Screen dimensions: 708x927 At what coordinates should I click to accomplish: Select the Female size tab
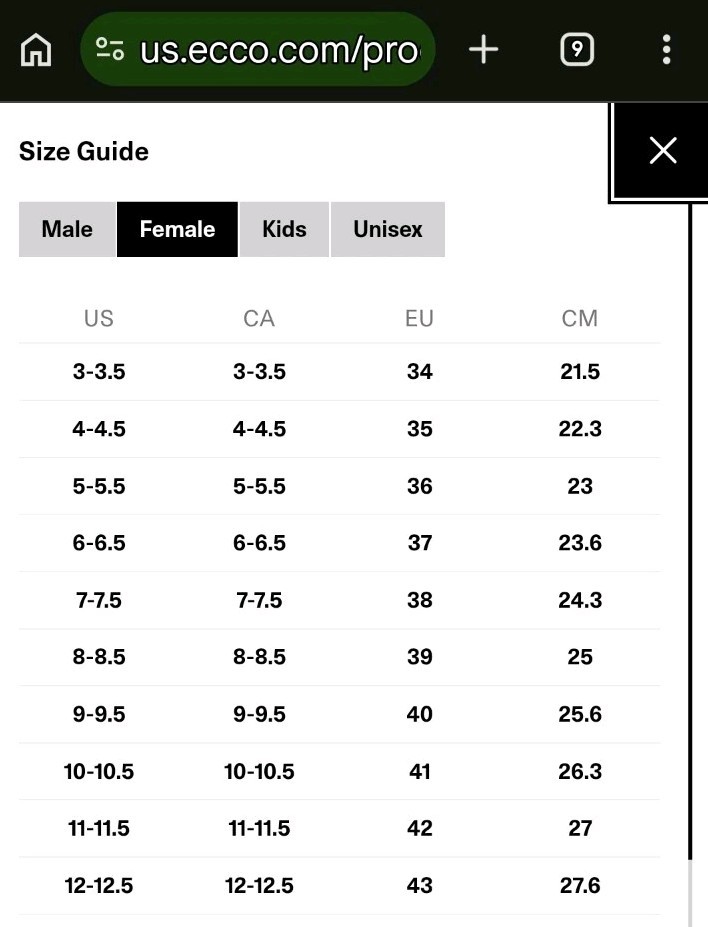(x=177, y=229)
